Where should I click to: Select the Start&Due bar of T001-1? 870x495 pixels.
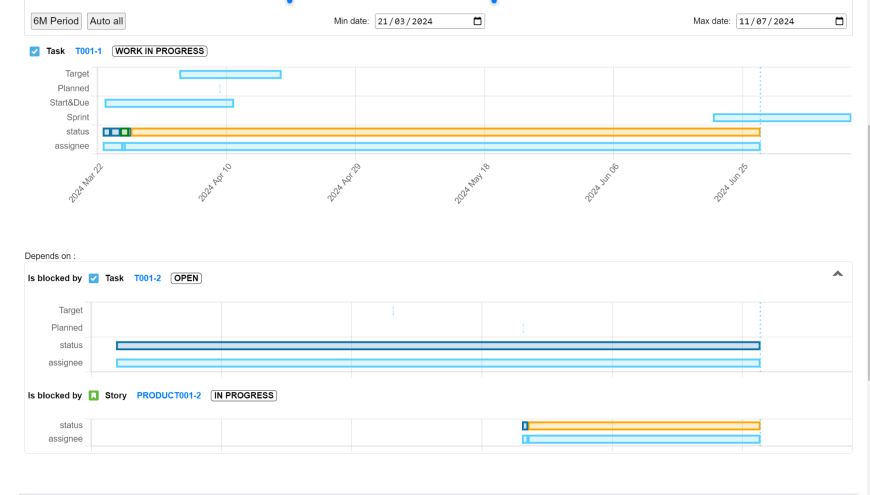point(169,103)
